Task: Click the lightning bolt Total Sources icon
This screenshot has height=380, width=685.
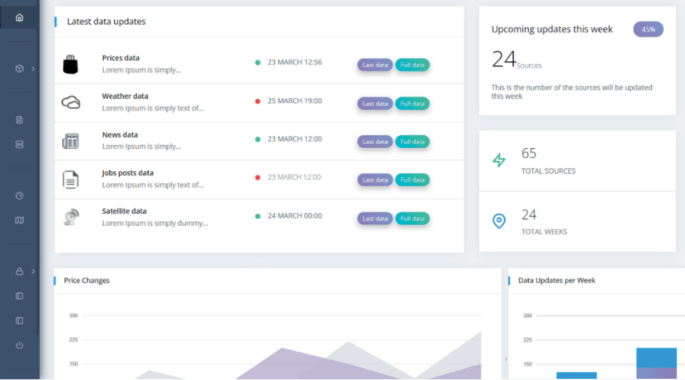Action: pos(499,160)
